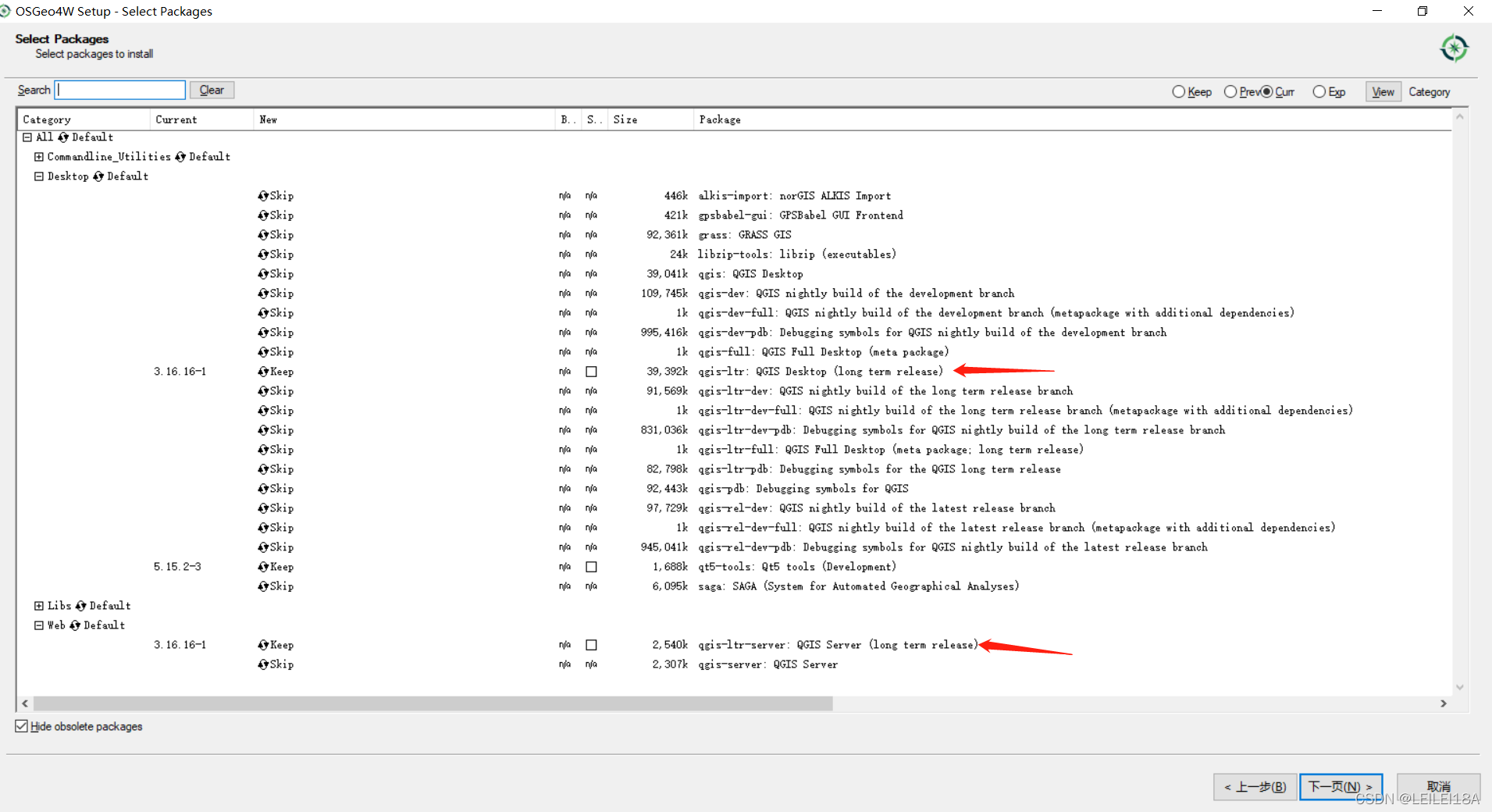Click the Clear search button
Image resolution: width=1492 pixels, height=812 pixels.
click(x=212, y=90)
